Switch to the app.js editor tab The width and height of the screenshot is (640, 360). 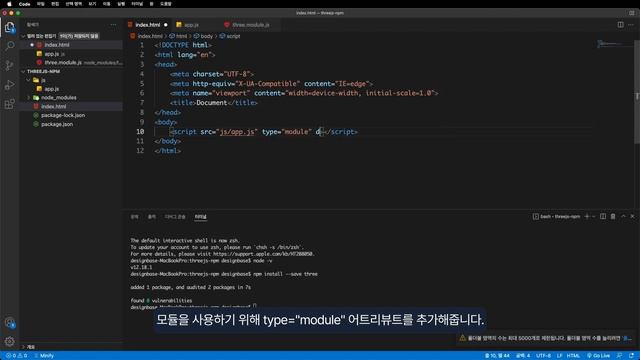pyautogui.click(x=191, y=25)
